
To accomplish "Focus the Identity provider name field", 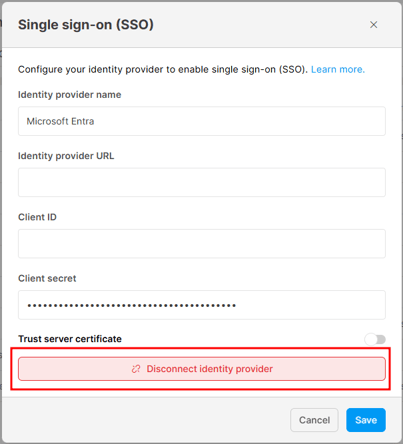I will tap(202, 121).
